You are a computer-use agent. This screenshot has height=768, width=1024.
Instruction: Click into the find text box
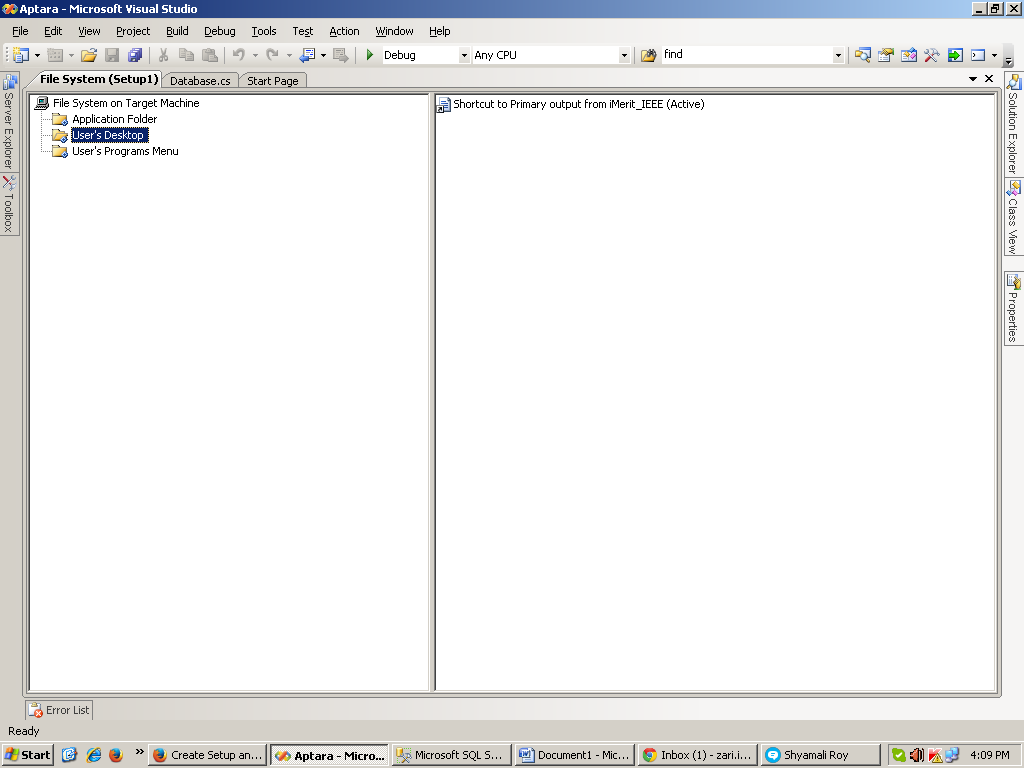[x=747, y=55]
